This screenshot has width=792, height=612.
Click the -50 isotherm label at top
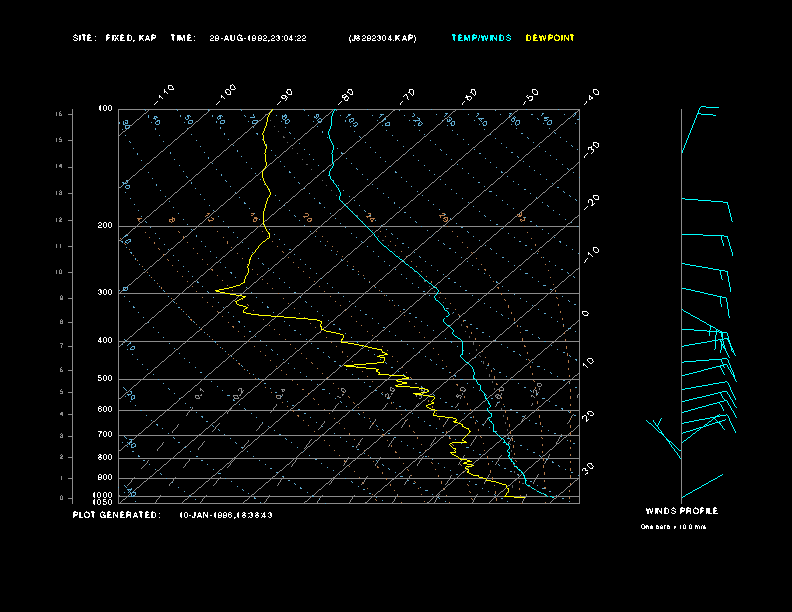(x=530, y=96)
